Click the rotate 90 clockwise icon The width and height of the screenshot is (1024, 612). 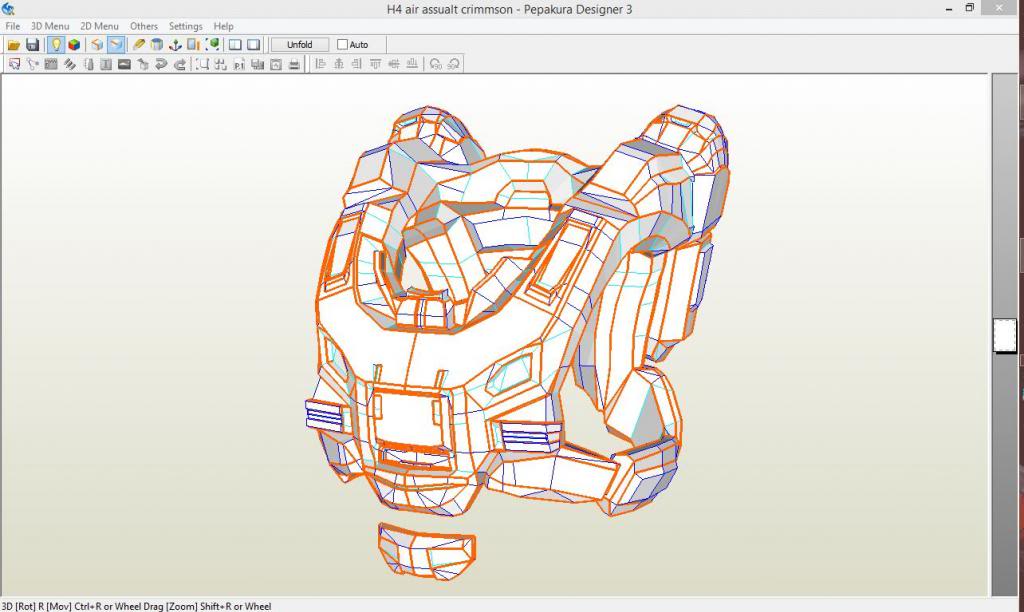tap(453, 64)
